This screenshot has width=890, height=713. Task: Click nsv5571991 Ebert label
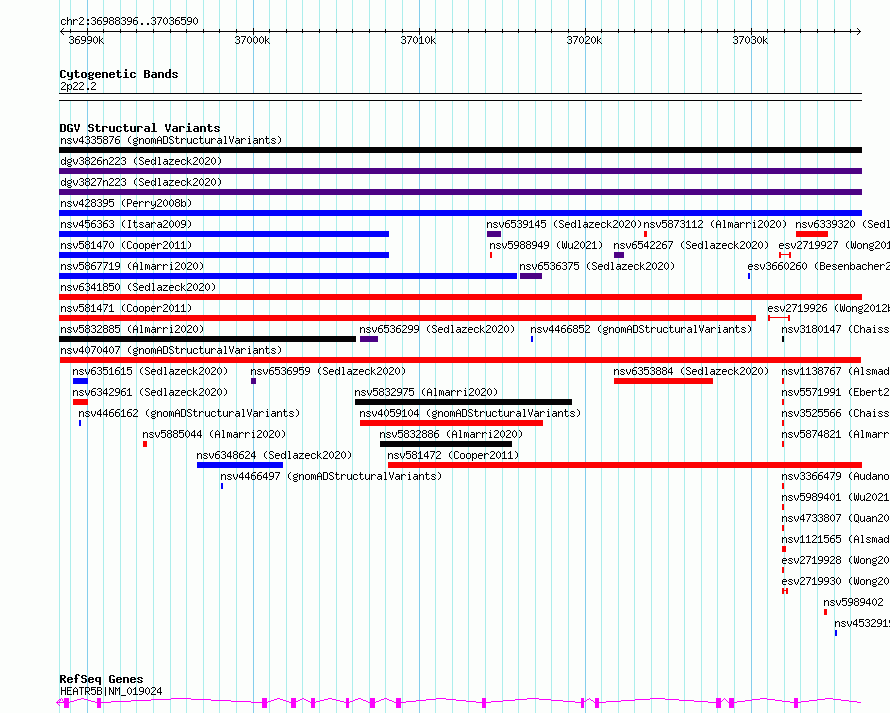click(836, 392)
